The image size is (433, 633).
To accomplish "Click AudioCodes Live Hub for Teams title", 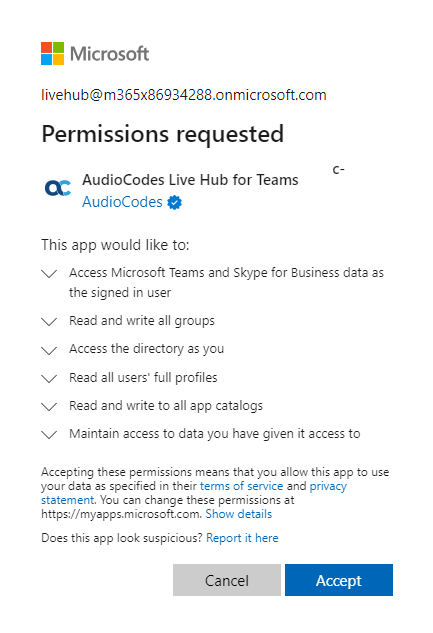I will point(190,180).
